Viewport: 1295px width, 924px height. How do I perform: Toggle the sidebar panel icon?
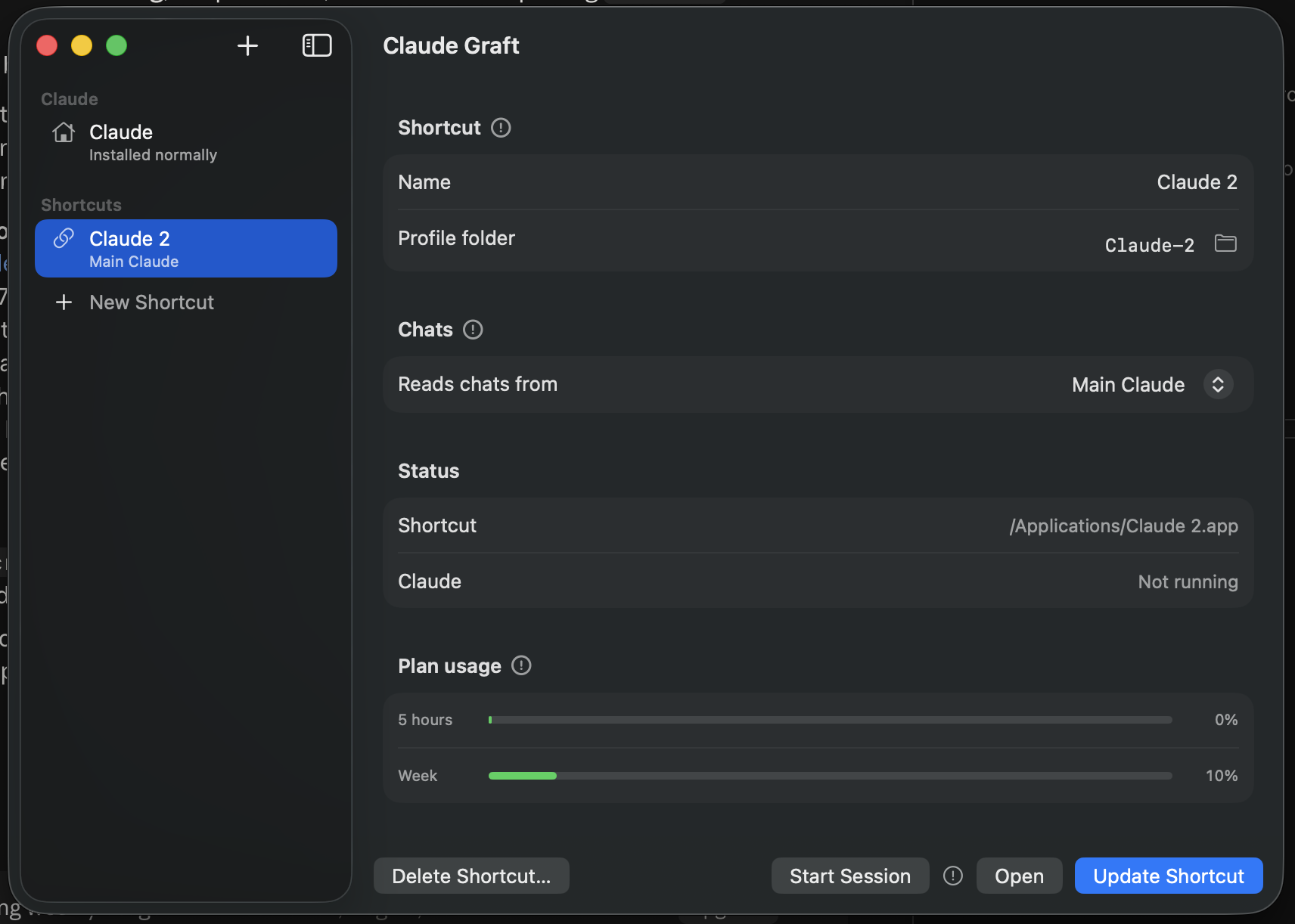[317, 45]
